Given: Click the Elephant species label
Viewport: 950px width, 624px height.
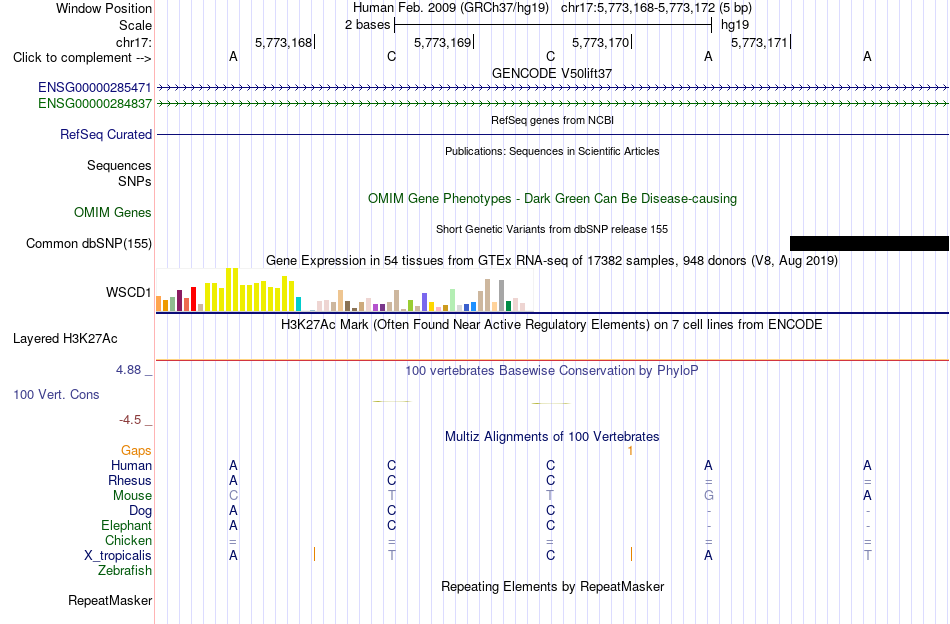Looking at the screenshot, I should coord(126,525).
